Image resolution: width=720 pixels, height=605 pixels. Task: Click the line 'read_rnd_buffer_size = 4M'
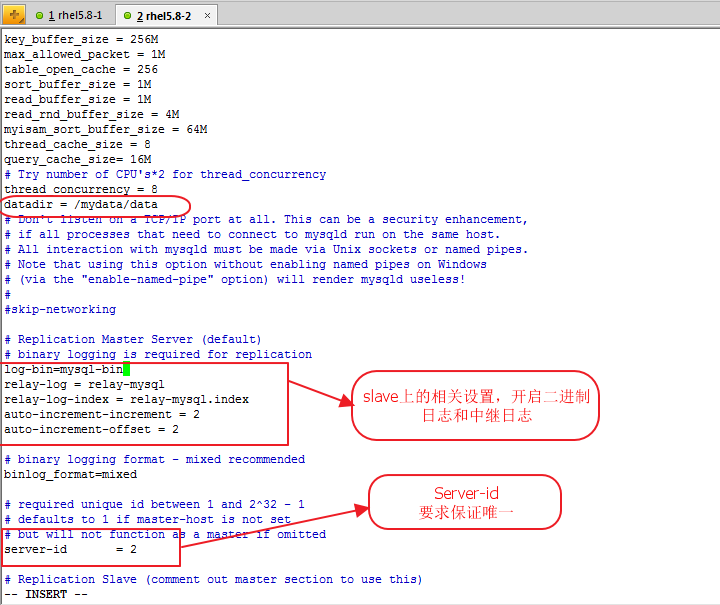click(x=92, y=115)
